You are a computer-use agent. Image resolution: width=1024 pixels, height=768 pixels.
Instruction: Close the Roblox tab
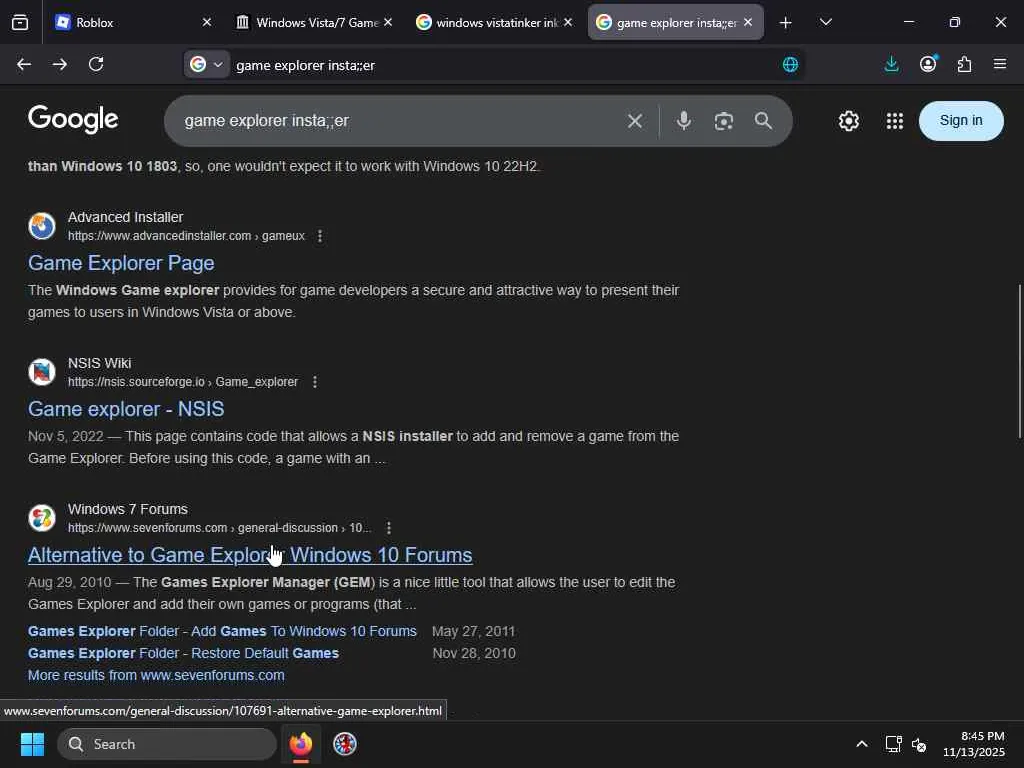[x=207, y=22]
